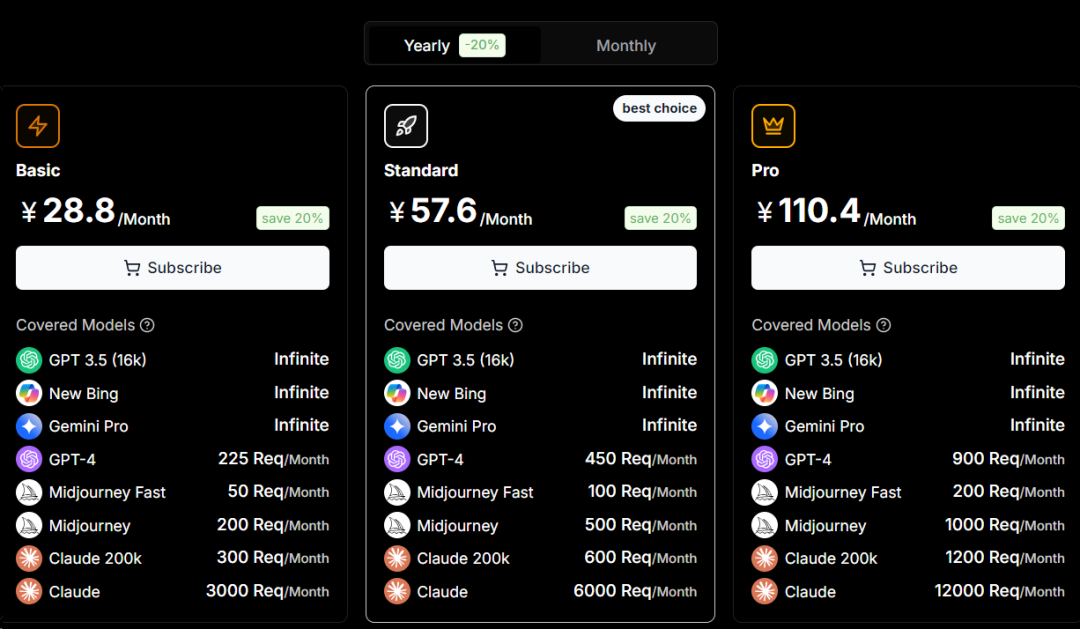Click Midjourney Fast sailboat icon in Basic plan
This screenshot has width=1080, height=629.
click(29, 493)
